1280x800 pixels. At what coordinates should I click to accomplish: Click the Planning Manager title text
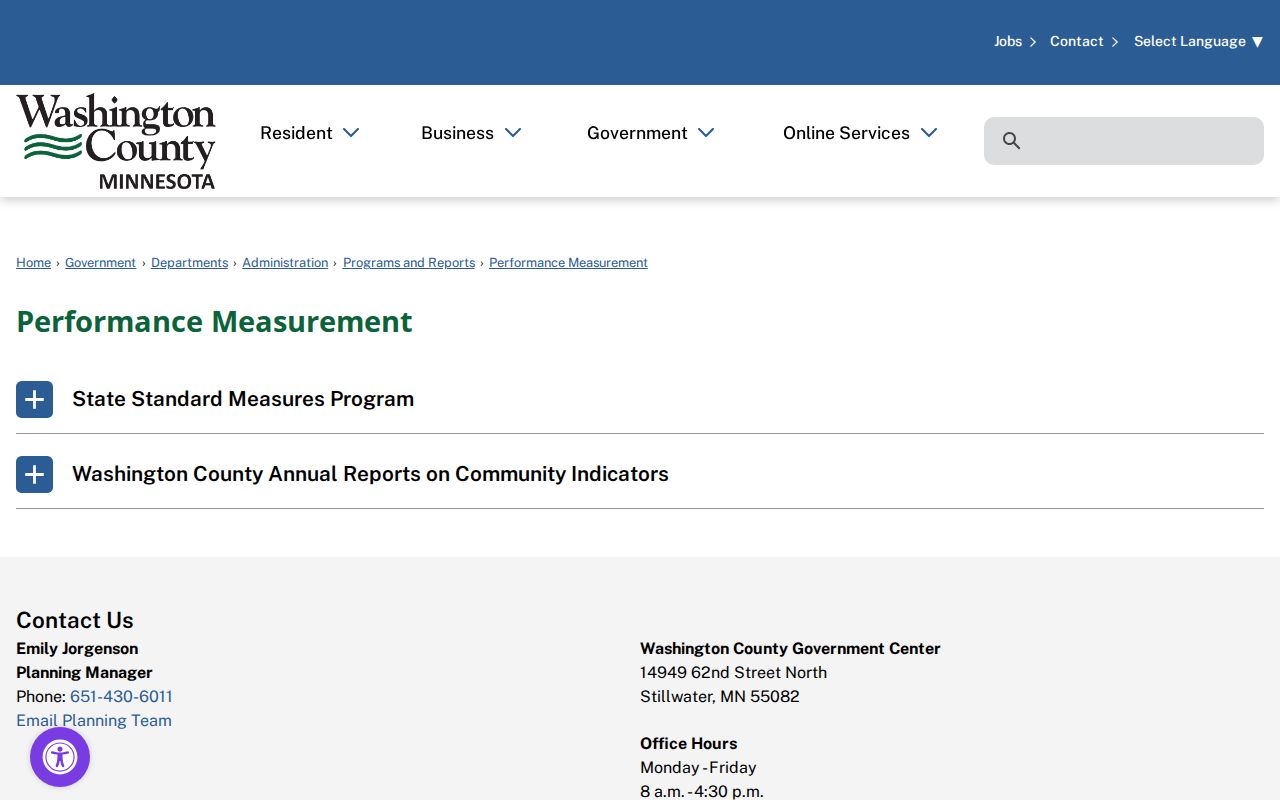click(84, 673)
